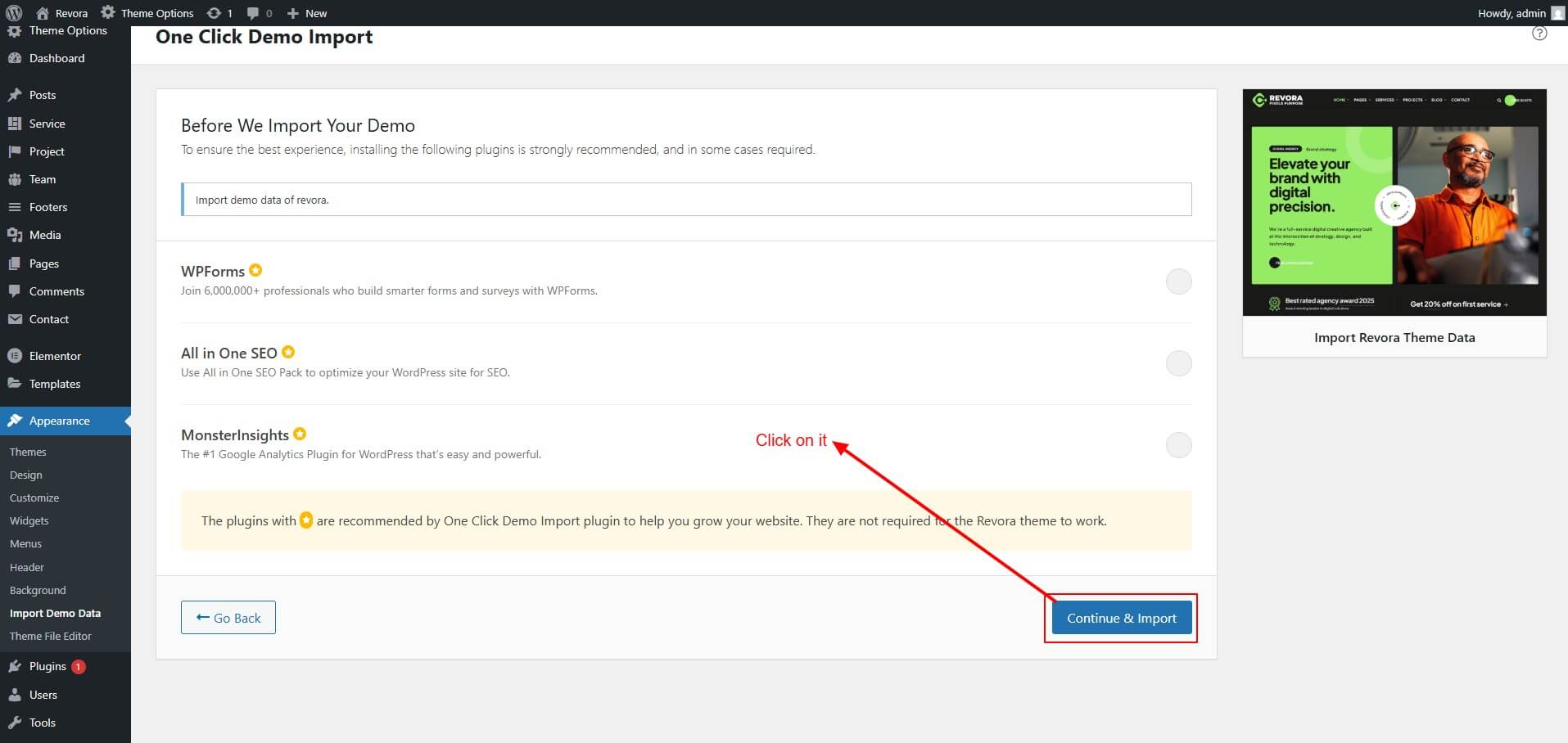Click the MonsterInsights description text
Screen dimensions: 1568x743
coord(361,454)
